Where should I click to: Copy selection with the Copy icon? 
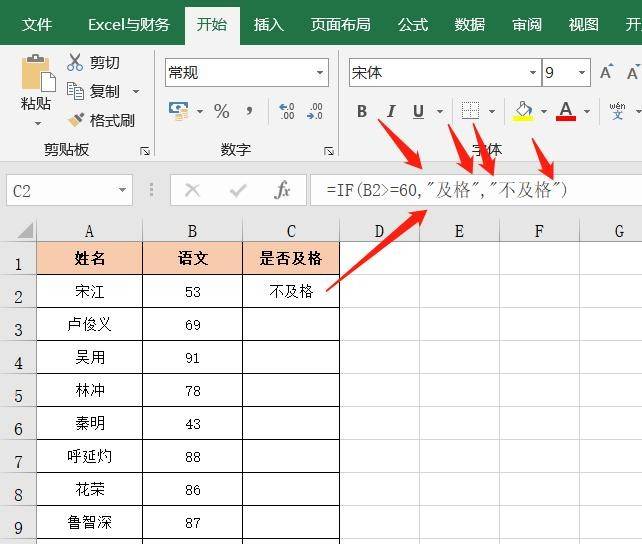(75, 91)
